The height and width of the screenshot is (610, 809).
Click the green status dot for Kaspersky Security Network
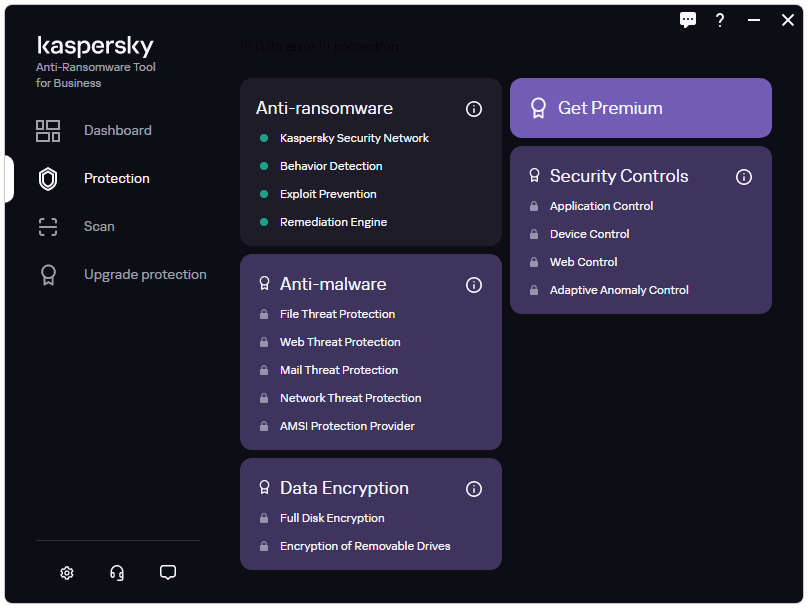click(264, 138)
